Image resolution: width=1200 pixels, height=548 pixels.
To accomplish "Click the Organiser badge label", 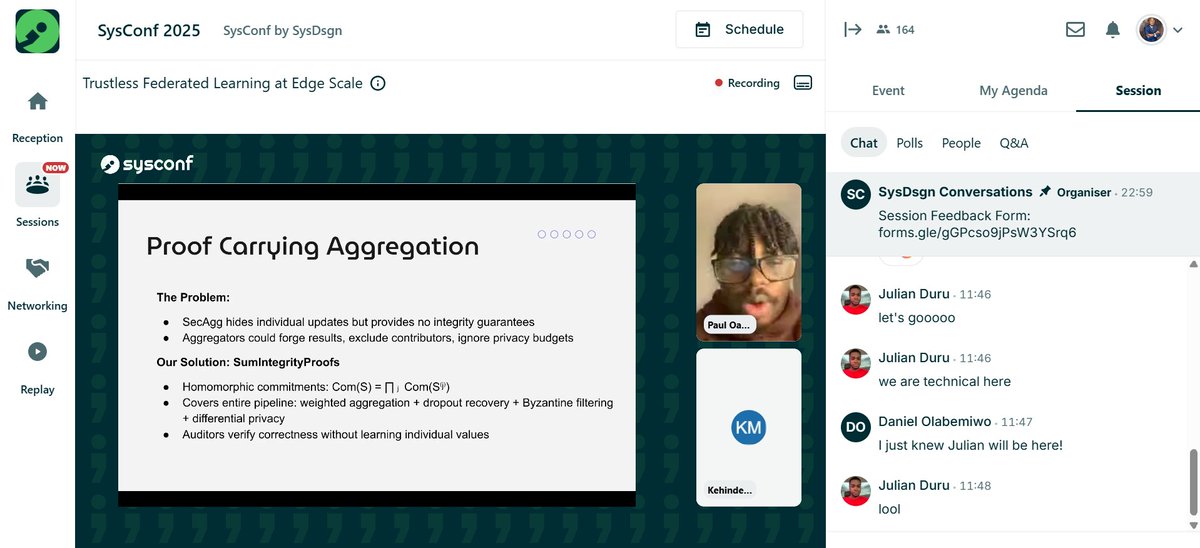I will point(1084,192).
